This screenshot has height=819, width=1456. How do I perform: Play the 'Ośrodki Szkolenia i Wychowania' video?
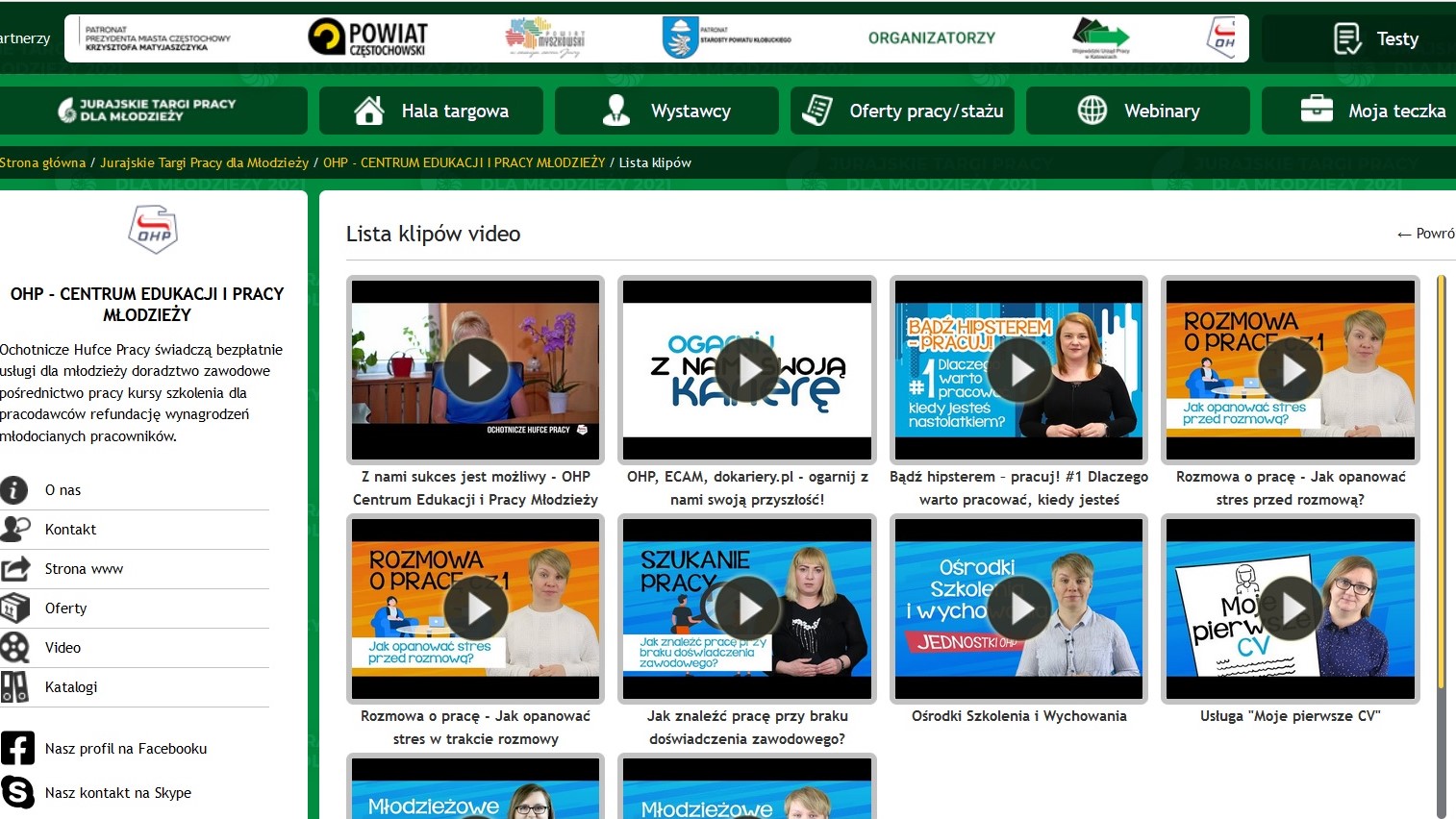click(1019, 608)
